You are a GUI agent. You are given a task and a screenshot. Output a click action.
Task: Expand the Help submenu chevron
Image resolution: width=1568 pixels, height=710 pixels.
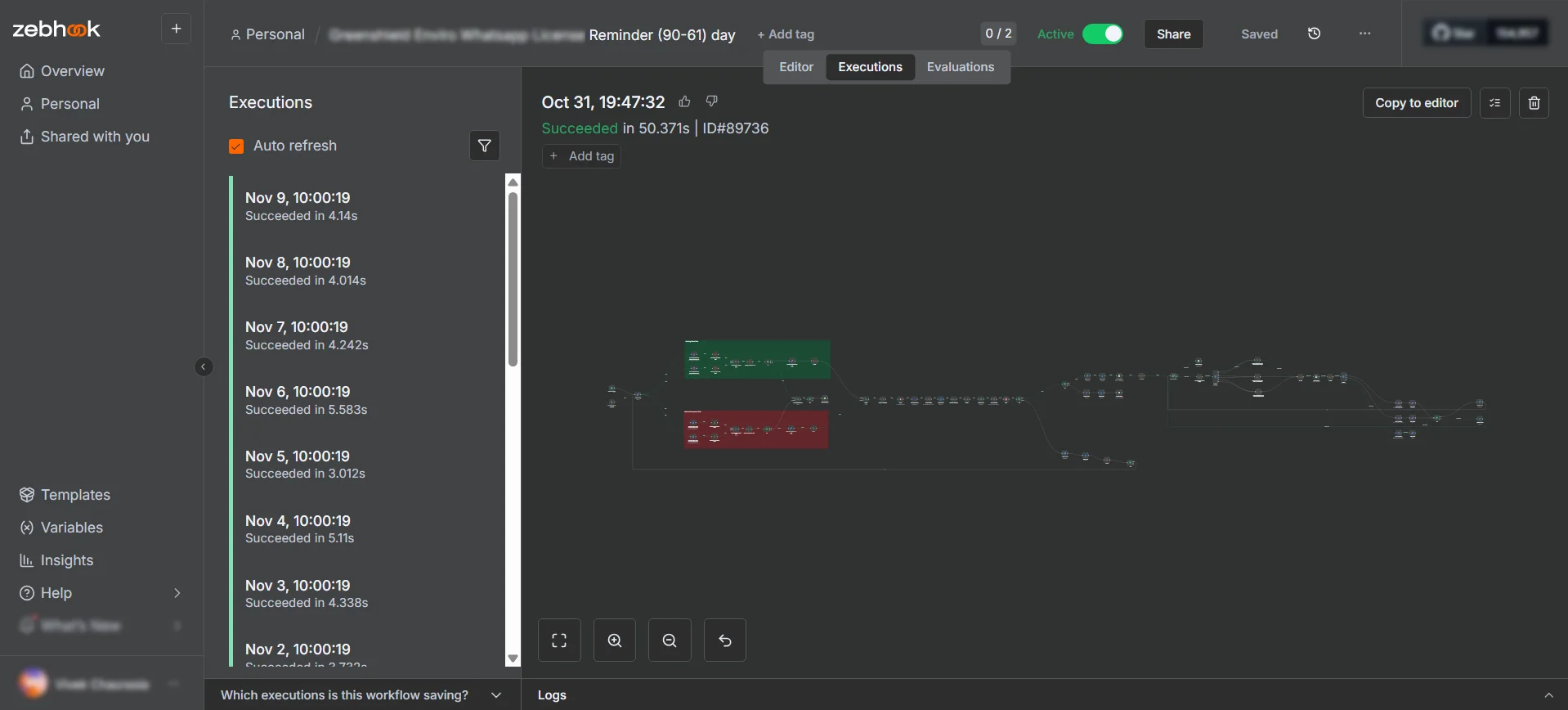(x=177, y=593)
